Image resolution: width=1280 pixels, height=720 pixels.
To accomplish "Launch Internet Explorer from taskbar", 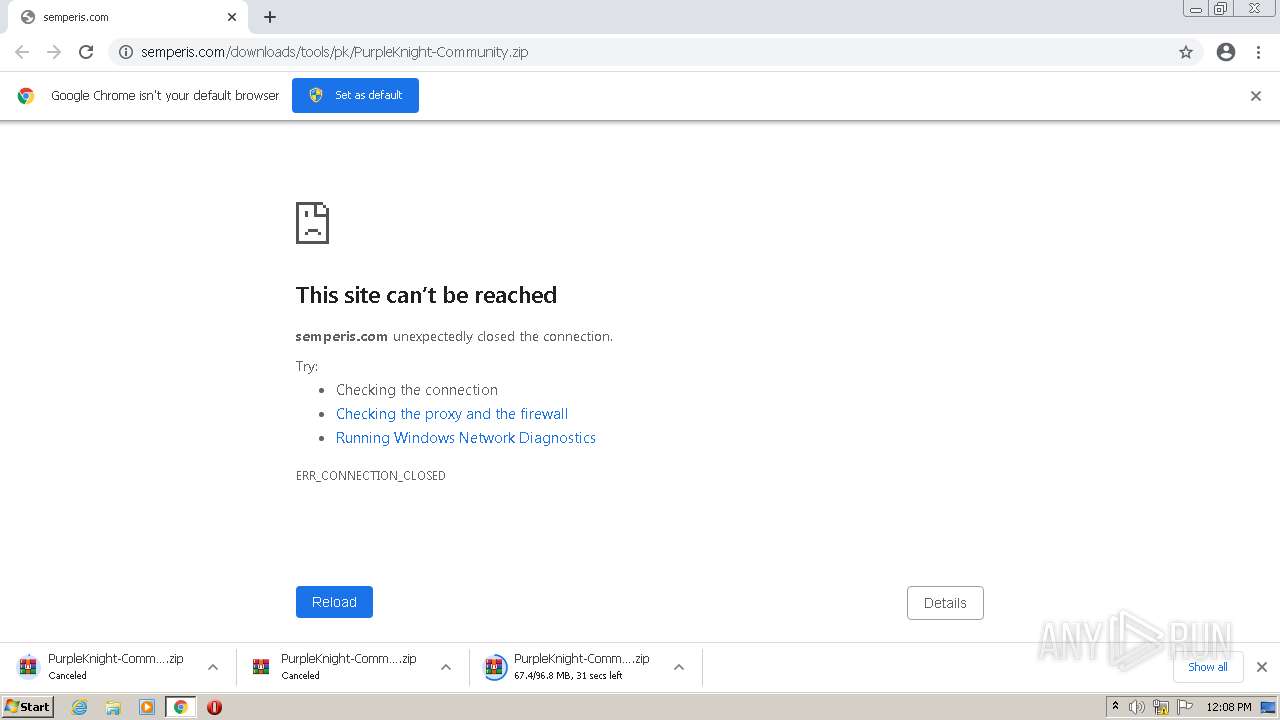I will [79, 707].
